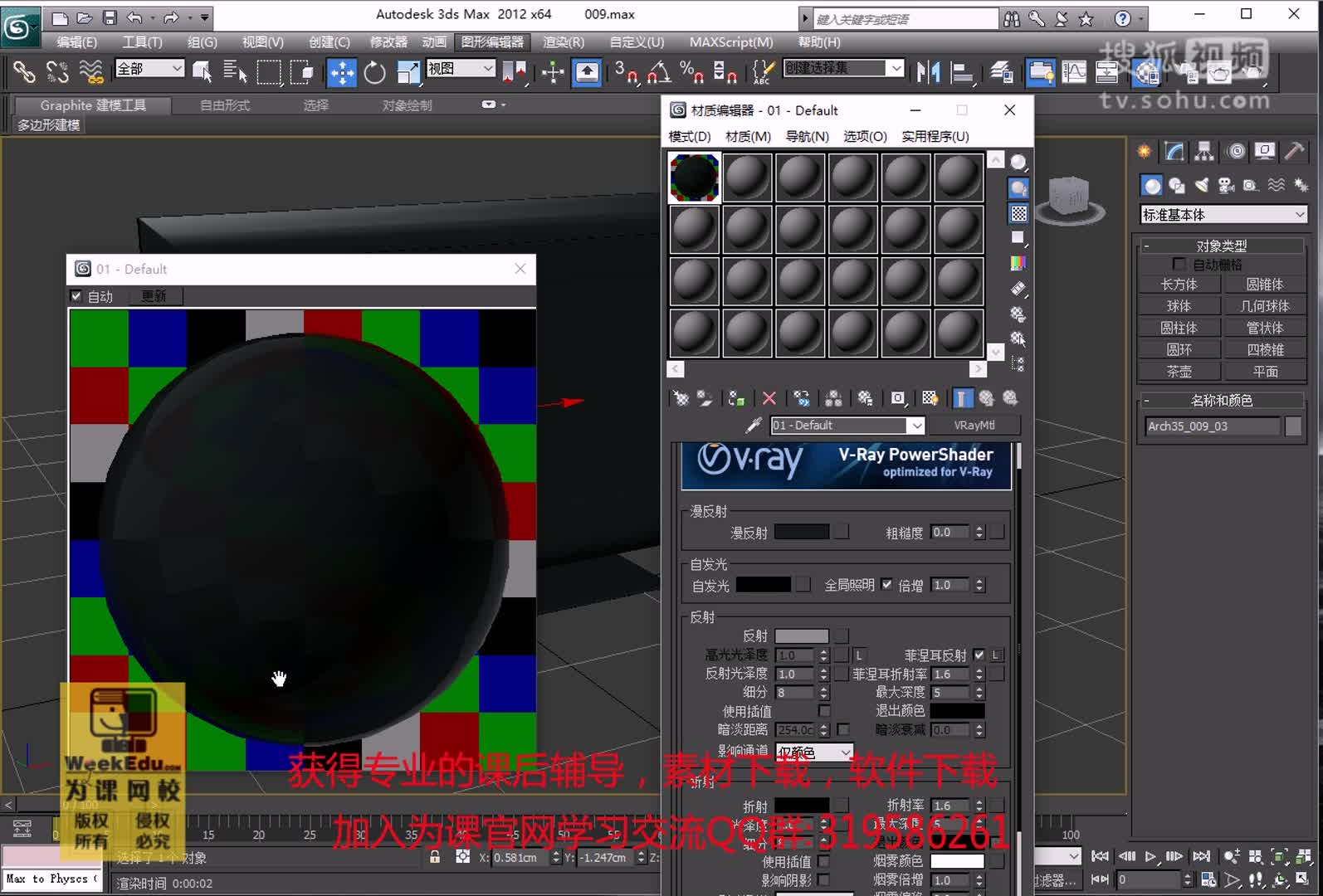The height and width of the screenshot is (896, 1323).
Task: Activate the Select and Rotate tool
Action: [x=375, y=73]
